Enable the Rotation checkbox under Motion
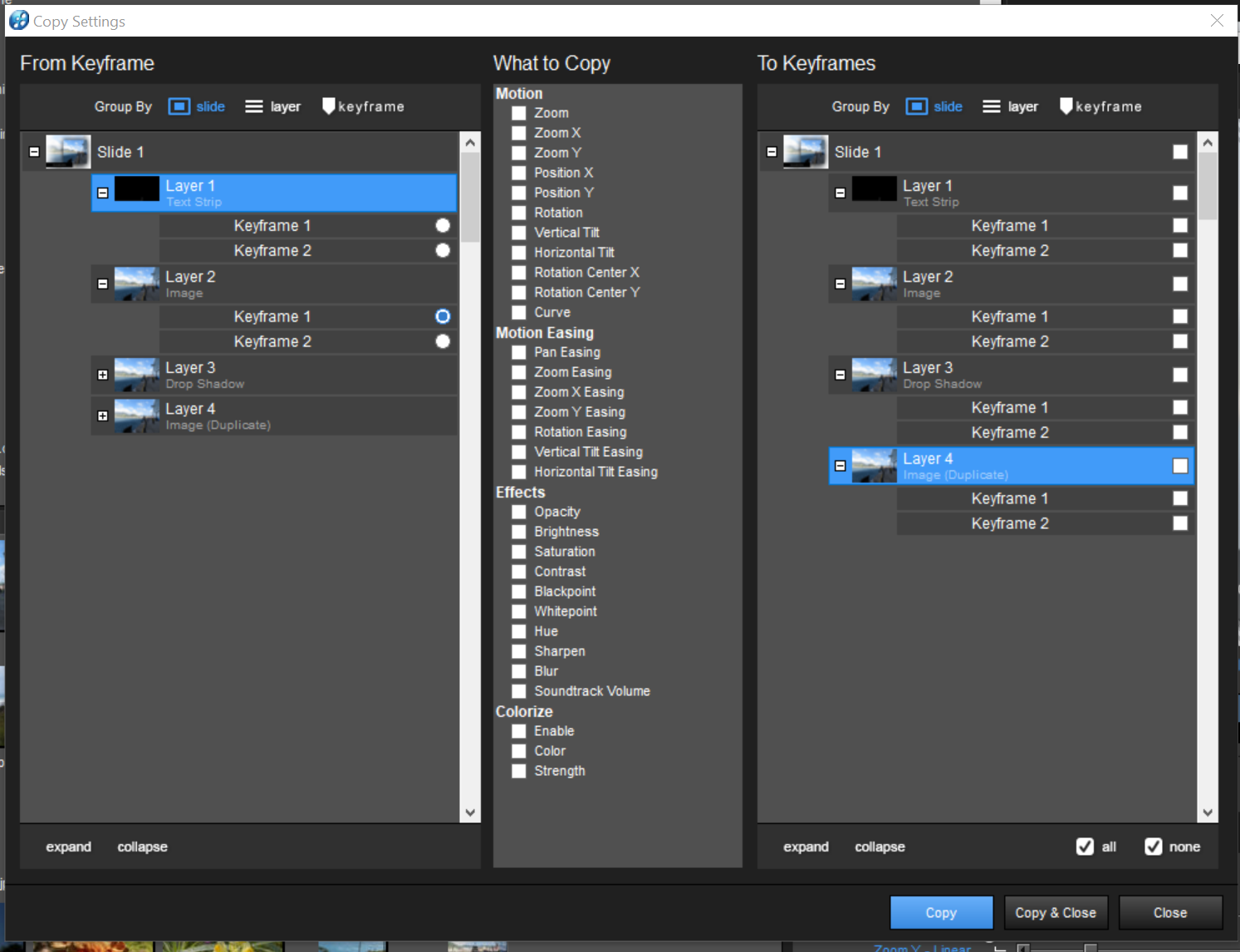This screenshot has height=952, width=1240. (x=519, y=213)
